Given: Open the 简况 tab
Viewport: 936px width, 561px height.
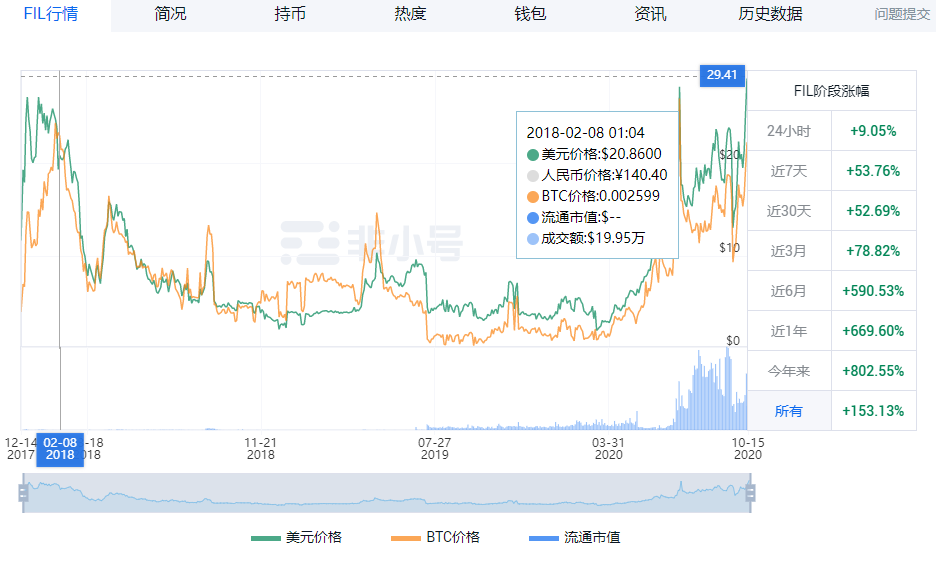Looking at the screenshot, I should point(170,14).
